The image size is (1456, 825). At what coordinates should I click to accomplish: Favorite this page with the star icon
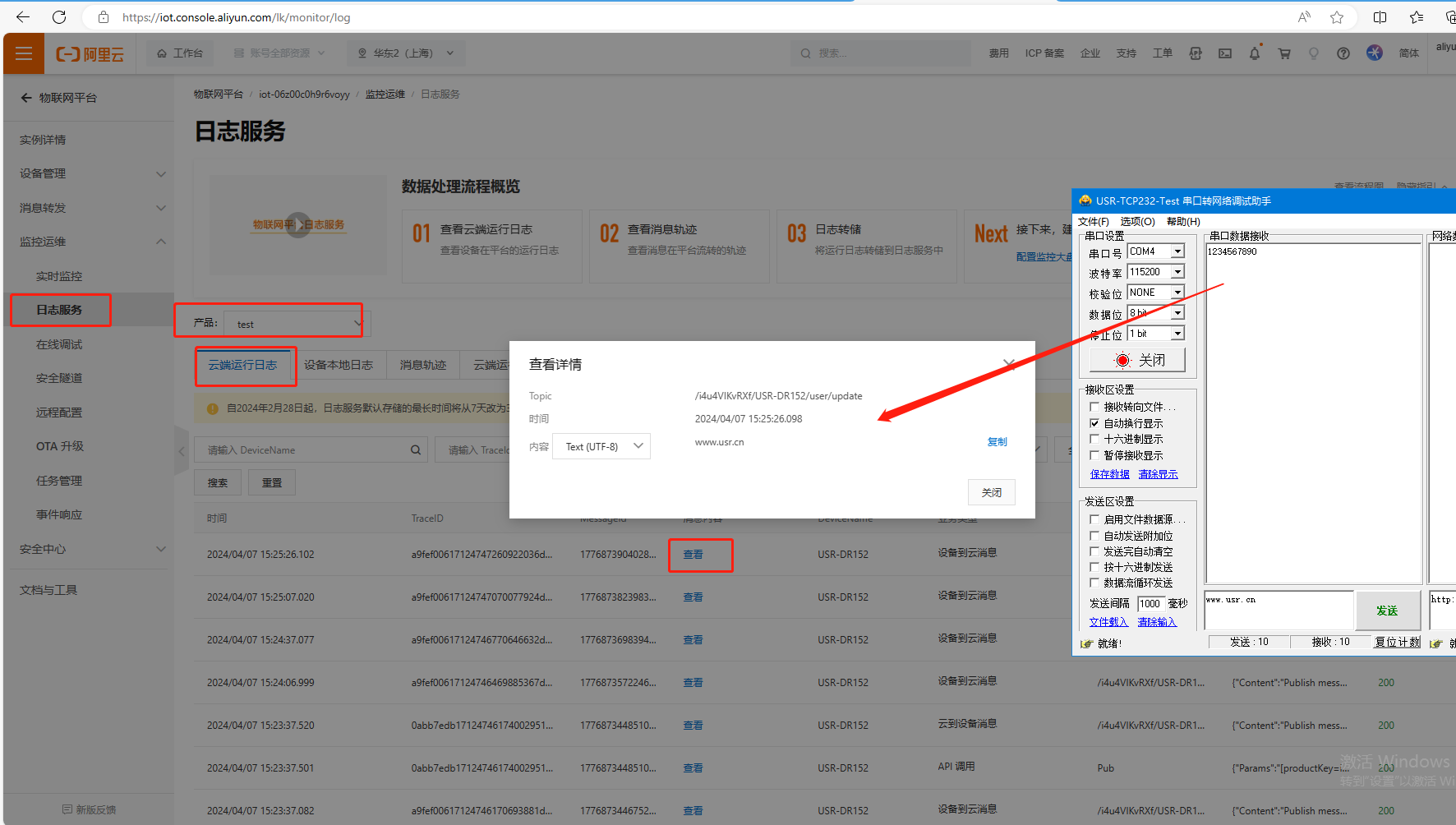(1337, 17)
